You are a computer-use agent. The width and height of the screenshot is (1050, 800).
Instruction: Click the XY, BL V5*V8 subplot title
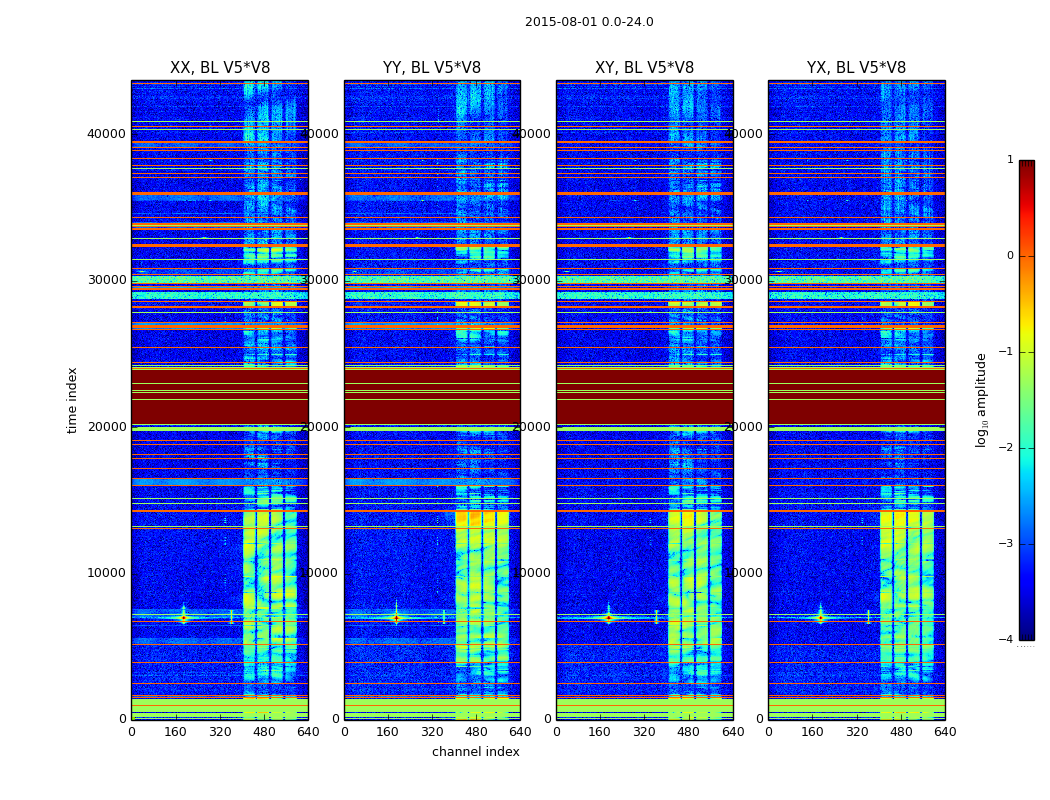coord(644,68)
